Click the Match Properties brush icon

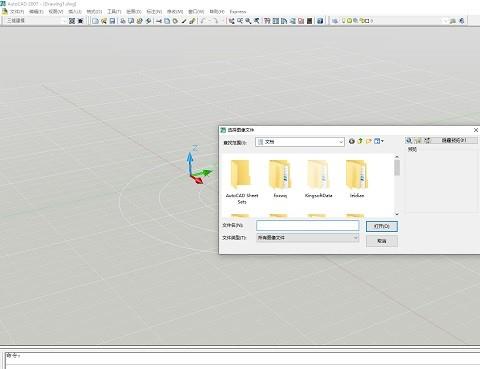click(x=184, y=21)
